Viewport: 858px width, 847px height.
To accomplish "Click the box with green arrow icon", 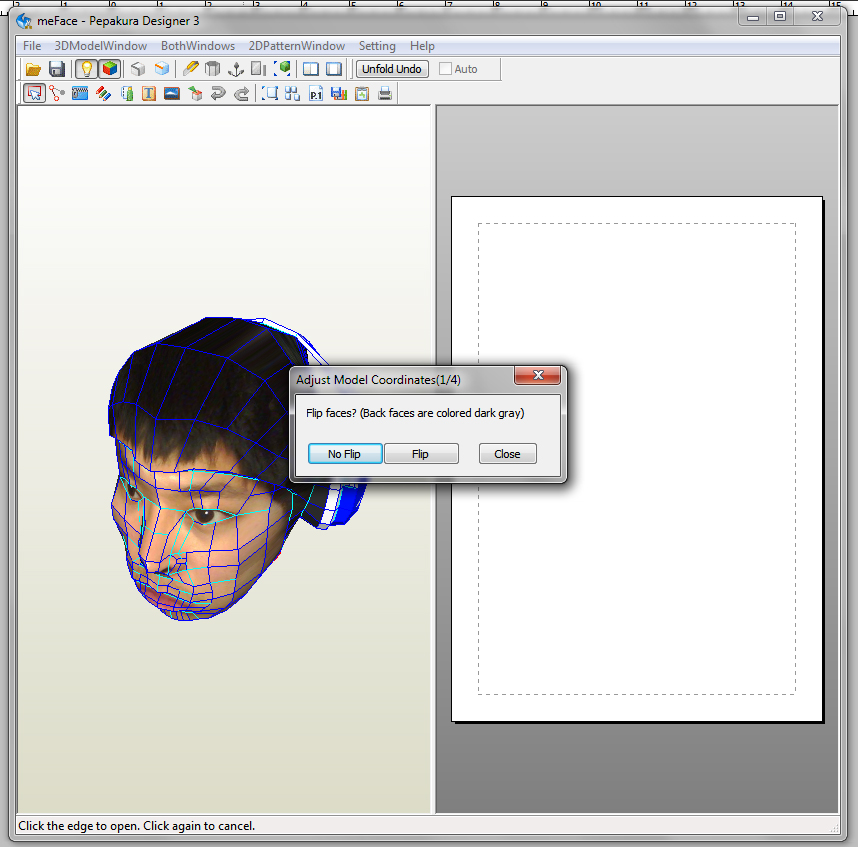I will 195,94.
